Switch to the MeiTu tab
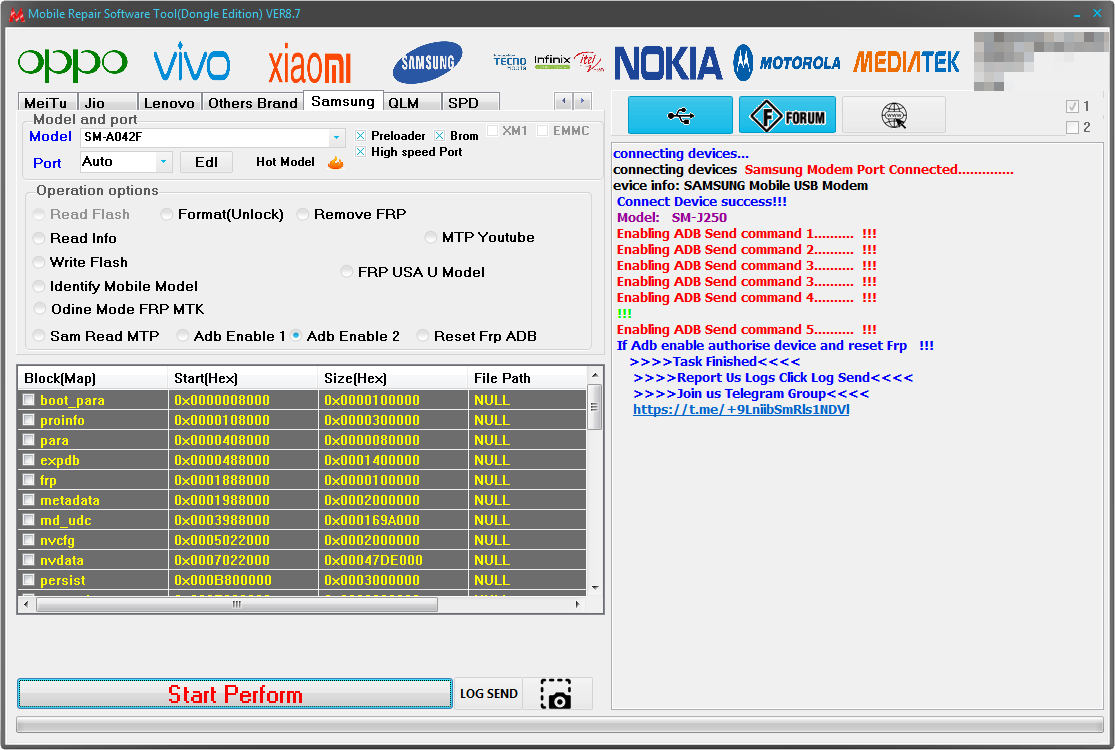This screenshot has width=1115, height=750. [x=46, y=102]
